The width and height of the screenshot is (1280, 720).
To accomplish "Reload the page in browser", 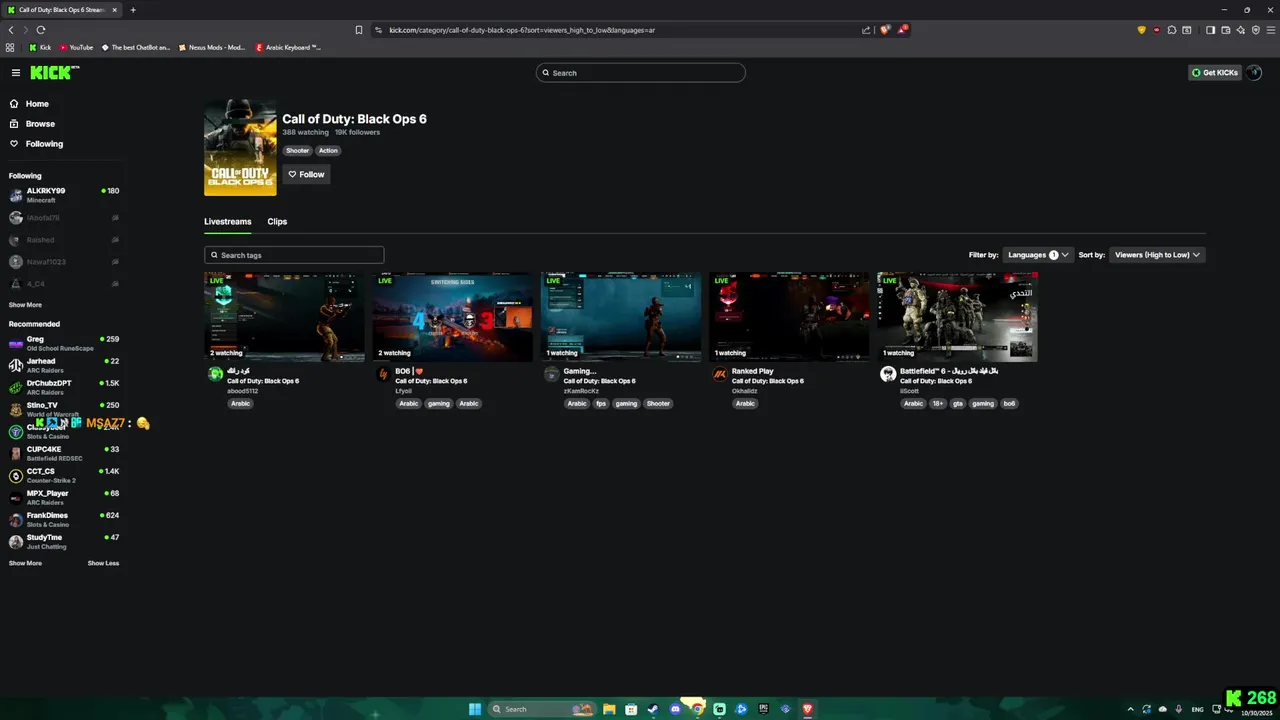I will 41,30.
